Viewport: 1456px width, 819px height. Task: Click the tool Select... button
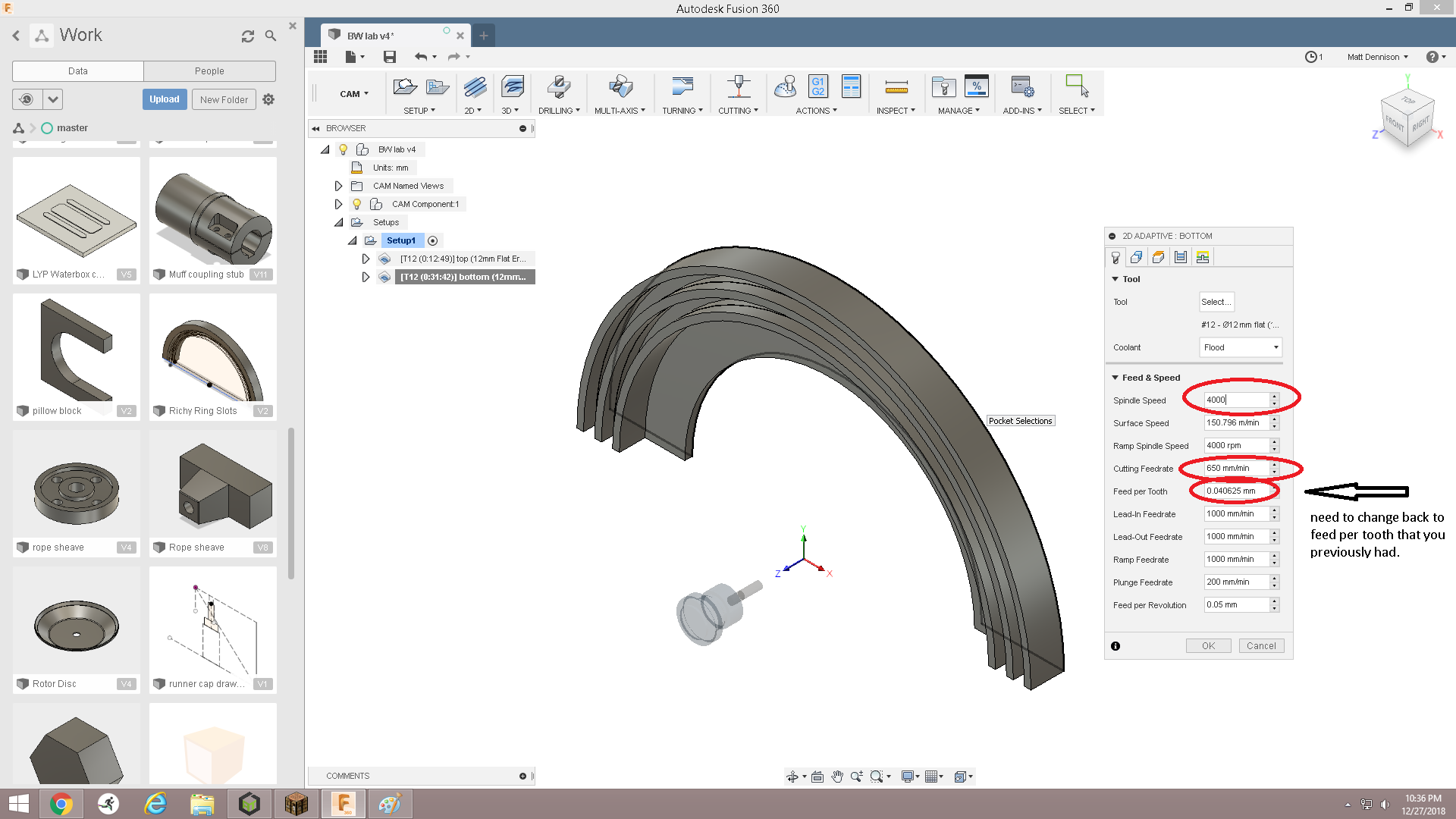(1216, 302)
